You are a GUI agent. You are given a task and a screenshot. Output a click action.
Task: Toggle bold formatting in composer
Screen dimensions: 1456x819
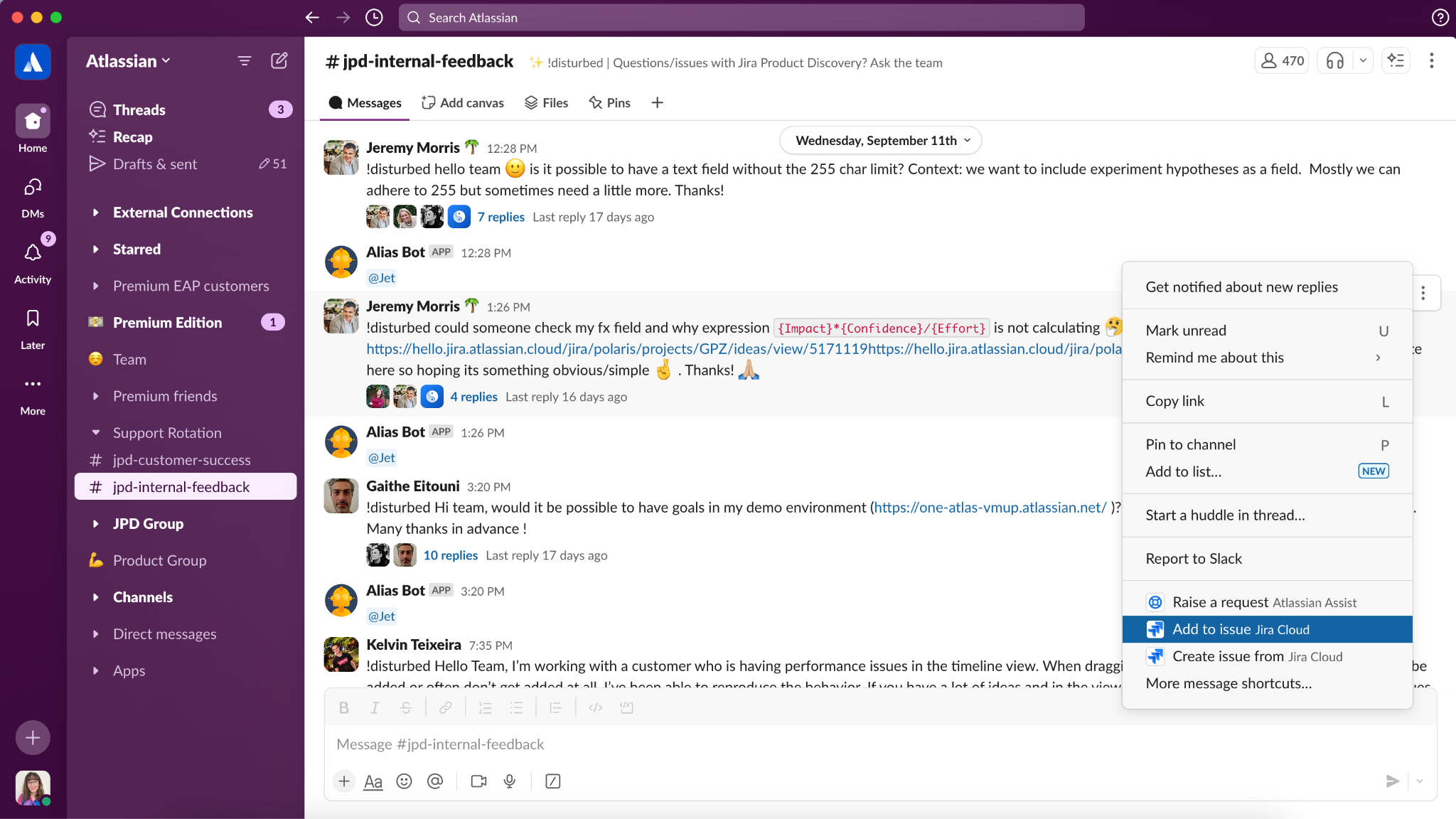(x=344, y=707)
